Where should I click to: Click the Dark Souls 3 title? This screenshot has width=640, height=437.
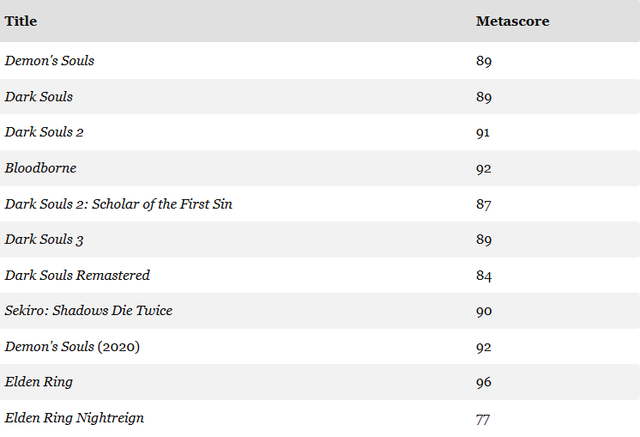click(44, 239)
